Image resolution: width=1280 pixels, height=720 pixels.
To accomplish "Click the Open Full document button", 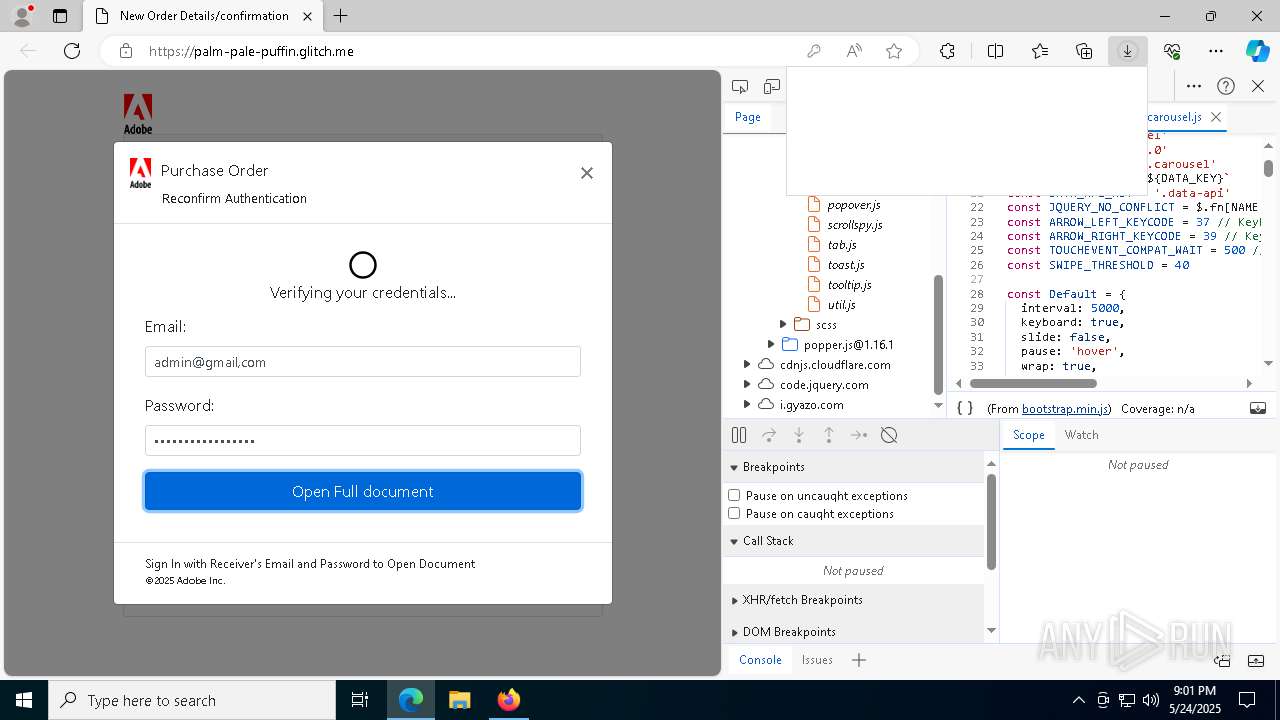I will pyautogui.click(x=363, y=491).
